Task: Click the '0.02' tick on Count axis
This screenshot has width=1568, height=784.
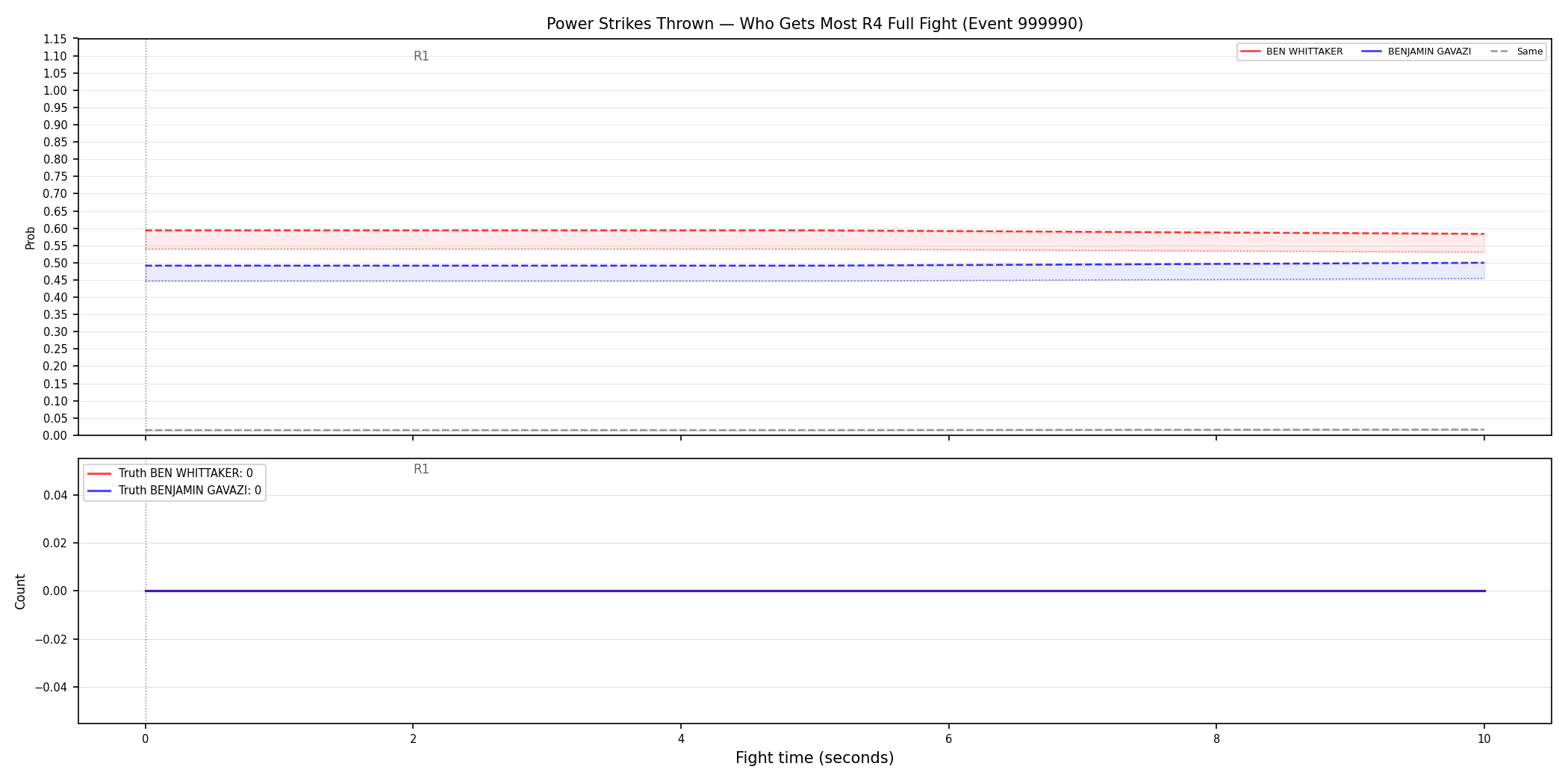Action: [x=55, y=544]
